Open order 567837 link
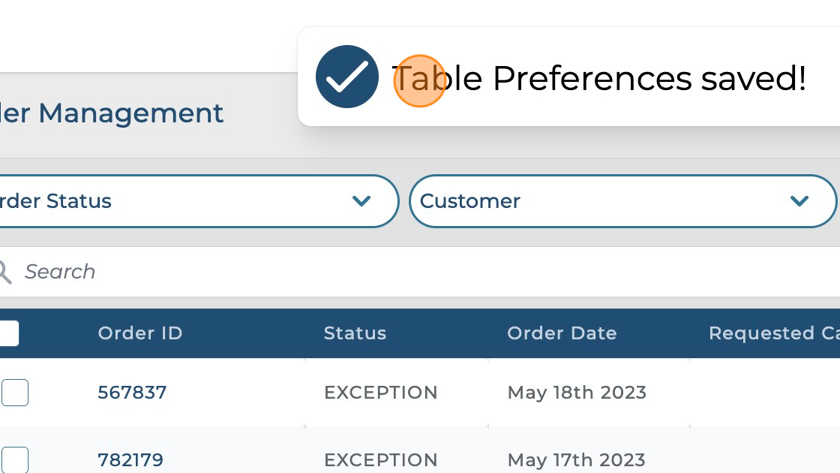The image size is (840, 473). pyautogui.click(x=132, y=392)
